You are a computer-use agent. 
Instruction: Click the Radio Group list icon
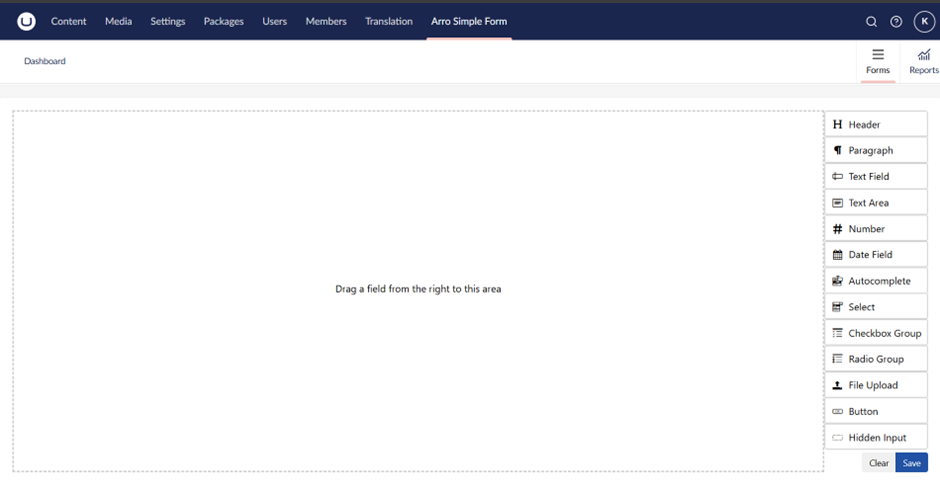point(837,359)
